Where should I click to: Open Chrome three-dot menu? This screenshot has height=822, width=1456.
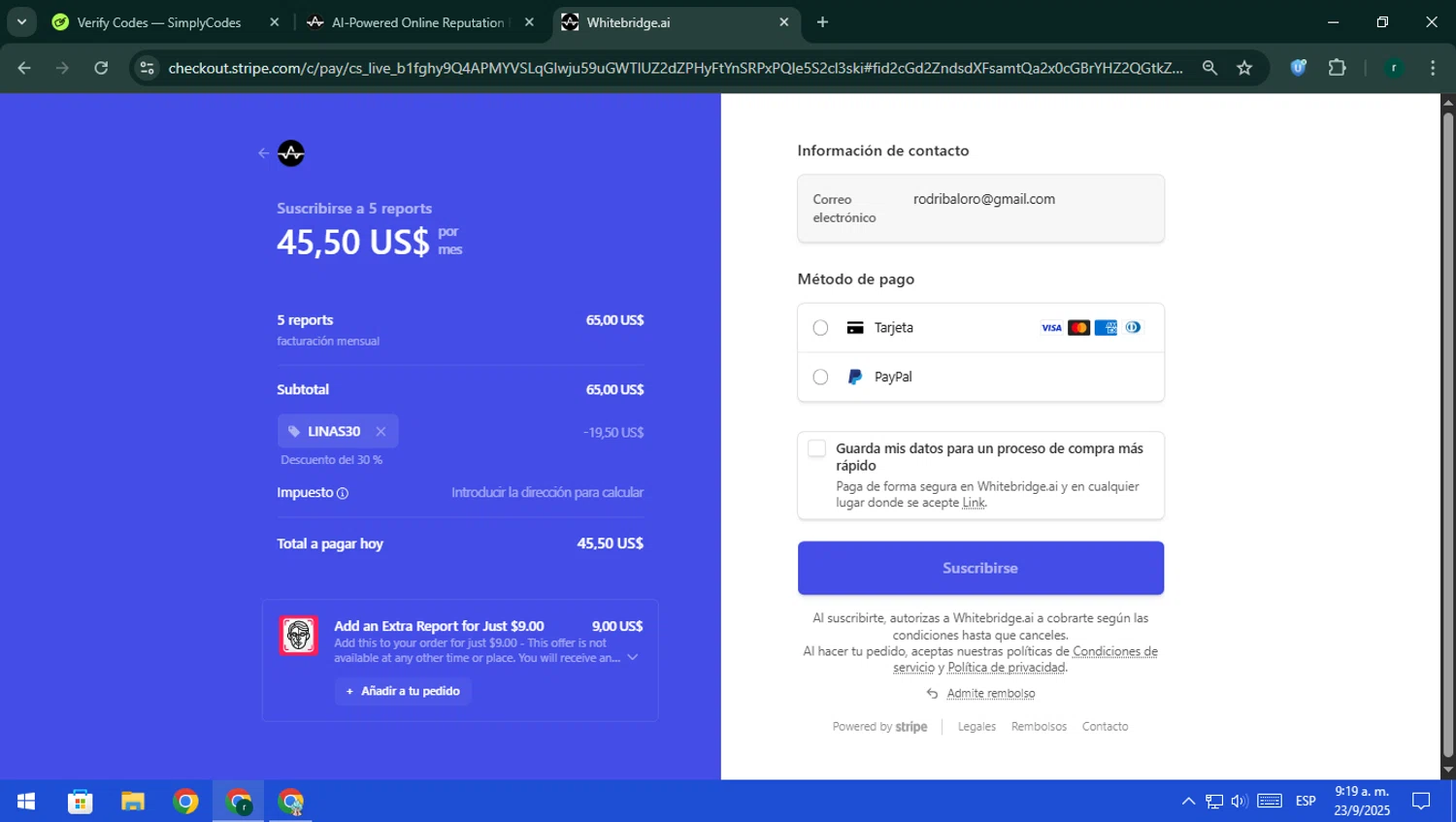click(1433, 68)
